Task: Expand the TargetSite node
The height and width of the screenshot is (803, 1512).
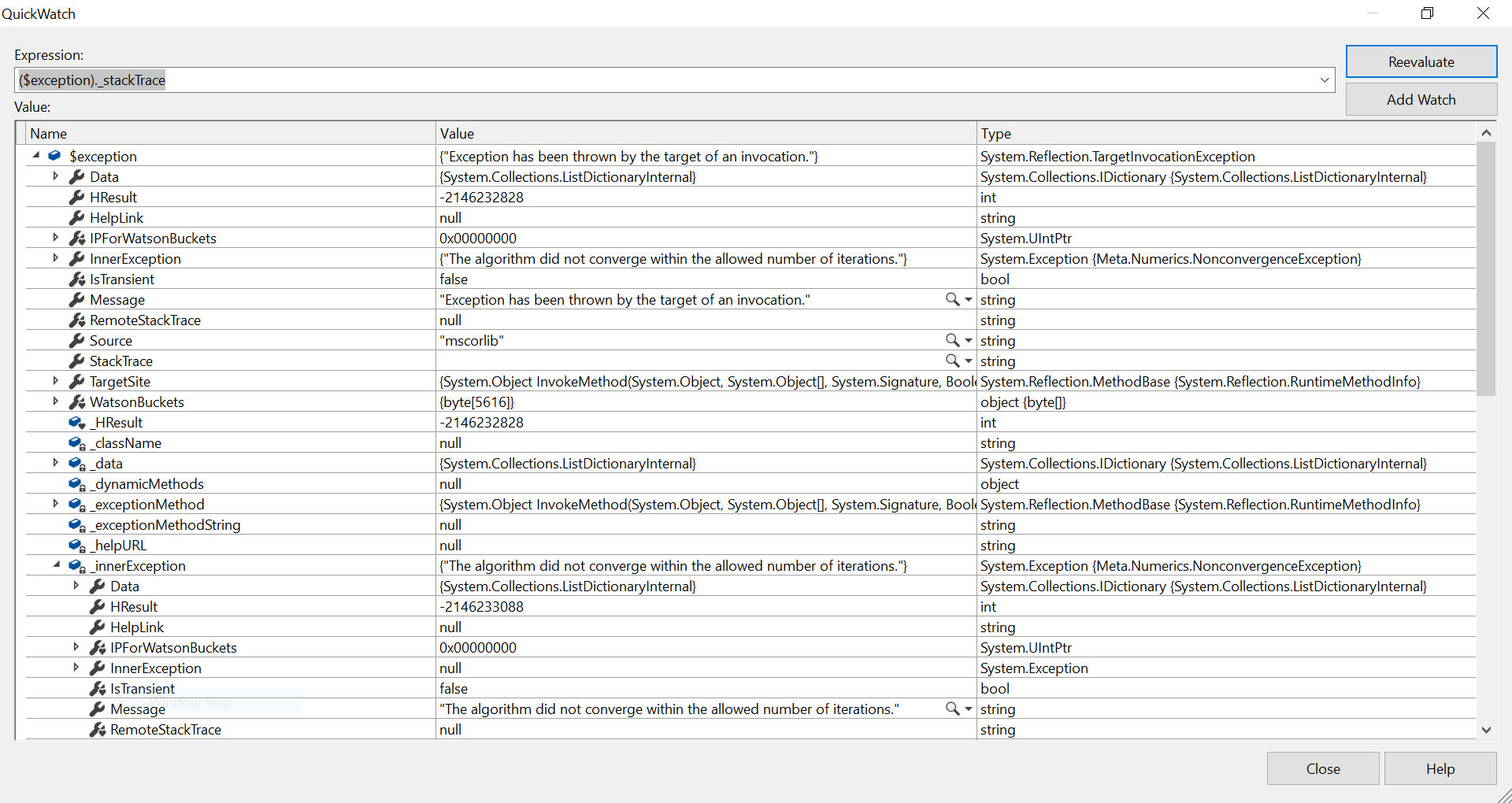Action: tap(55, 380)
